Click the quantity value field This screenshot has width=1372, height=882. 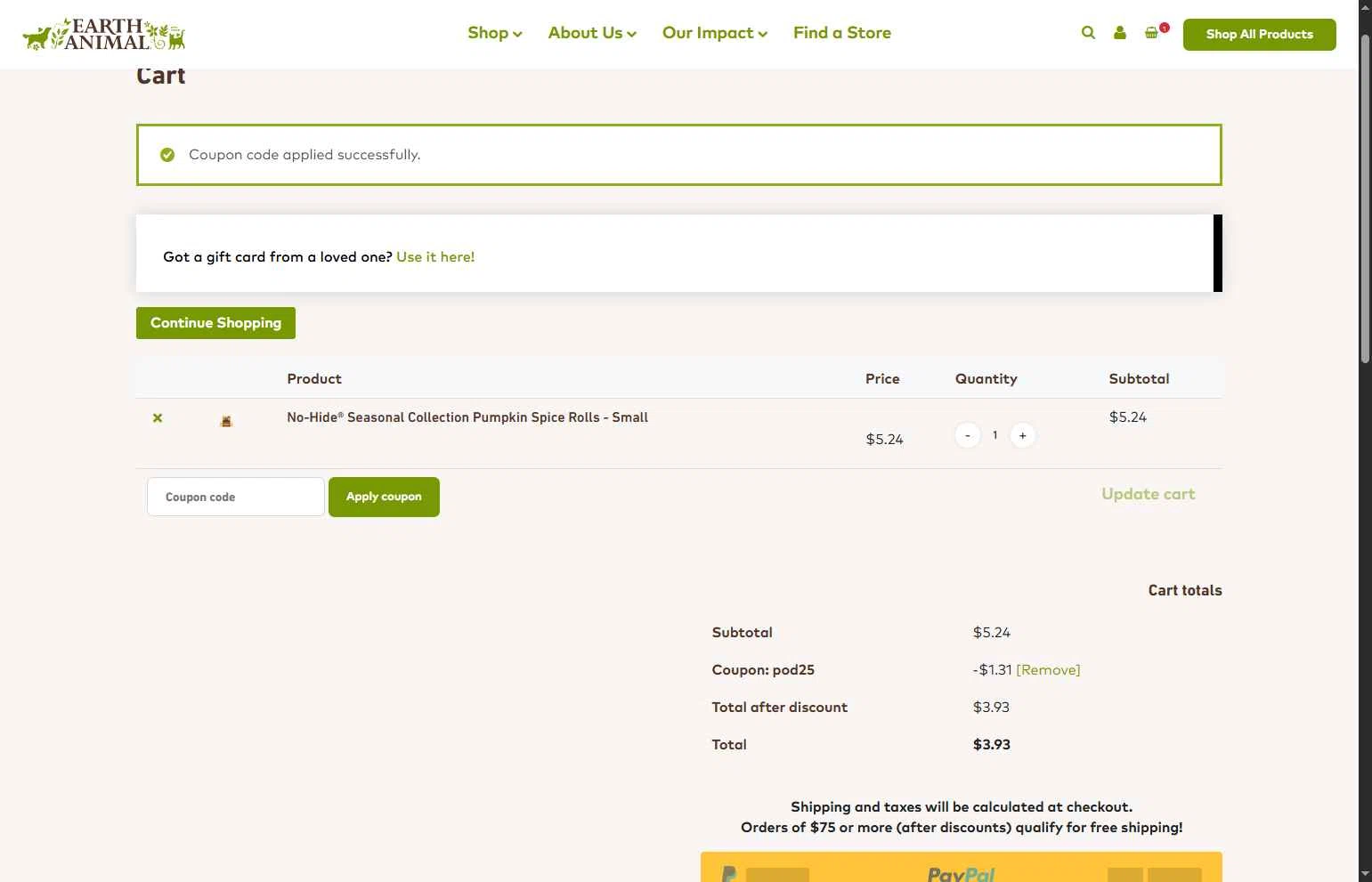995,435
